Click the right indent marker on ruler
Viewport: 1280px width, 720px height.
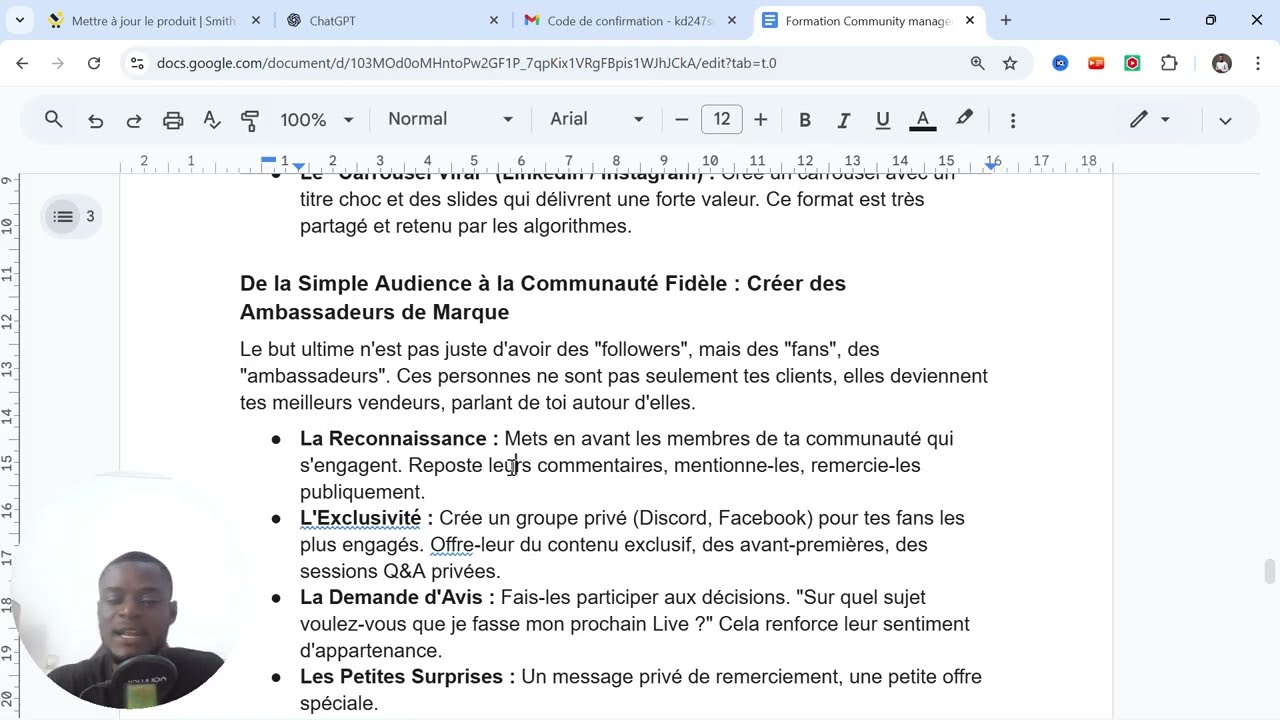pos(990,165)
